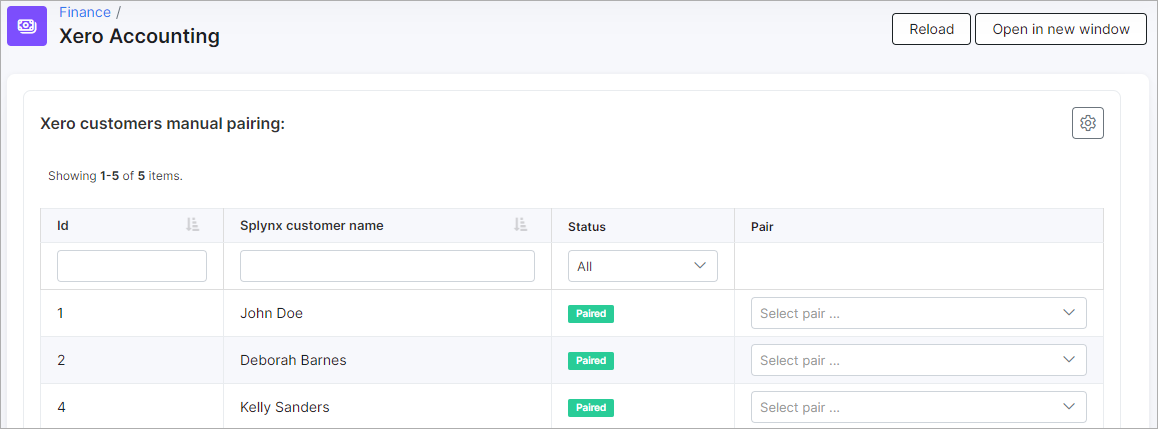This screenshot has width=1158, height=429.
Task: Click the Reload button
Action: 931,30
